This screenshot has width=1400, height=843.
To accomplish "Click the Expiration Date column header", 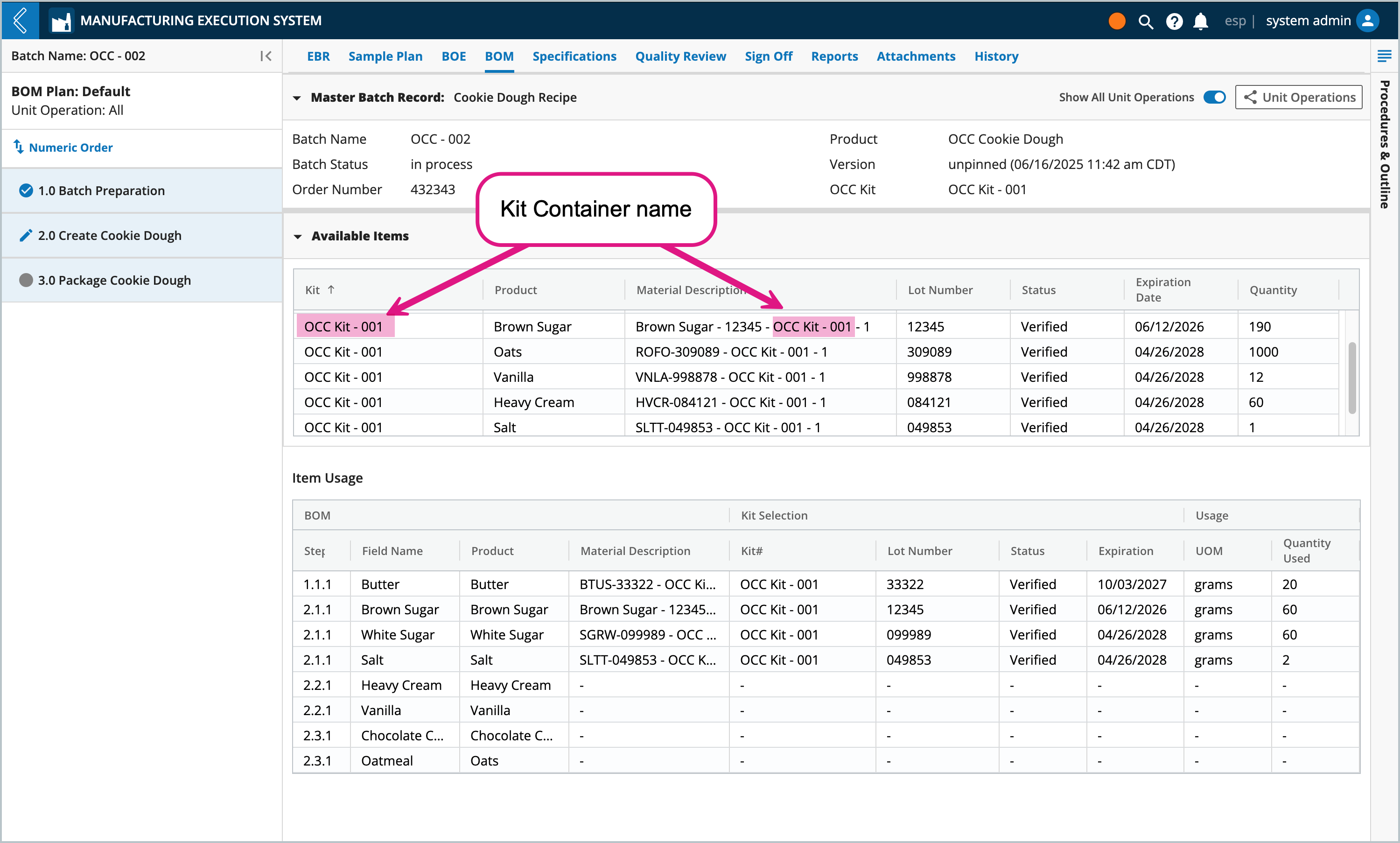I will [x=1162, y=290].
